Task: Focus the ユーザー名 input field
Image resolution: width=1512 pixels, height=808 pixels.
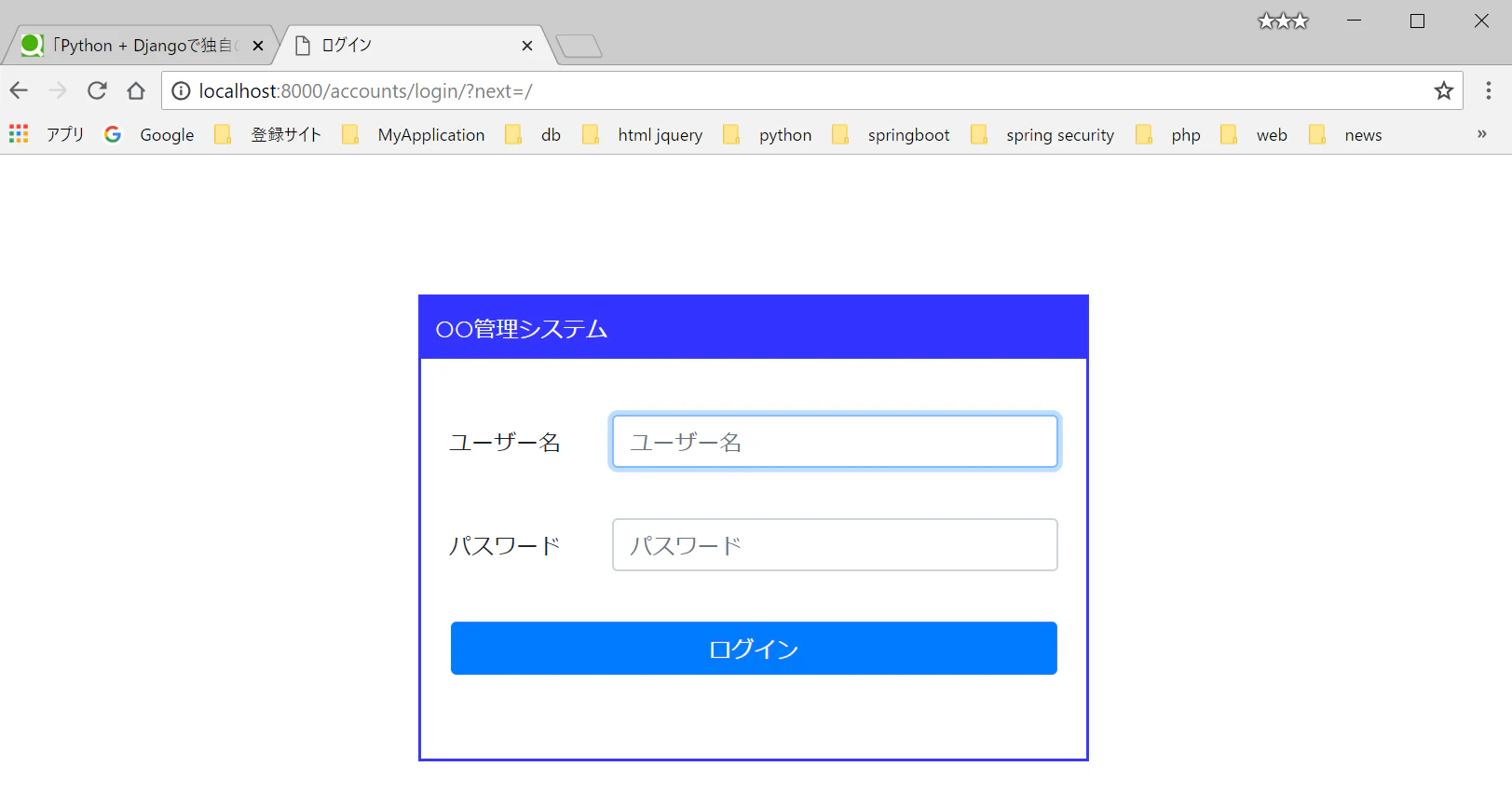Action: (x=835, y=441)
